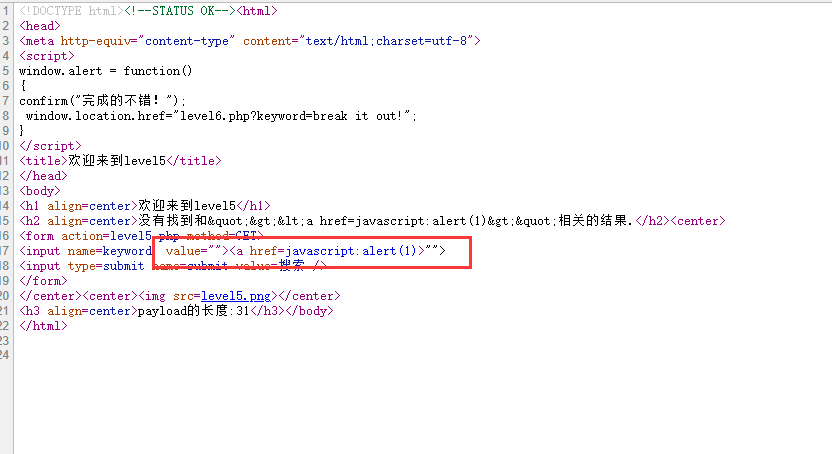Click the window.alert = function() line
Image resolution: width=832 pixels, height=454 pixels.
click(106, 71)
